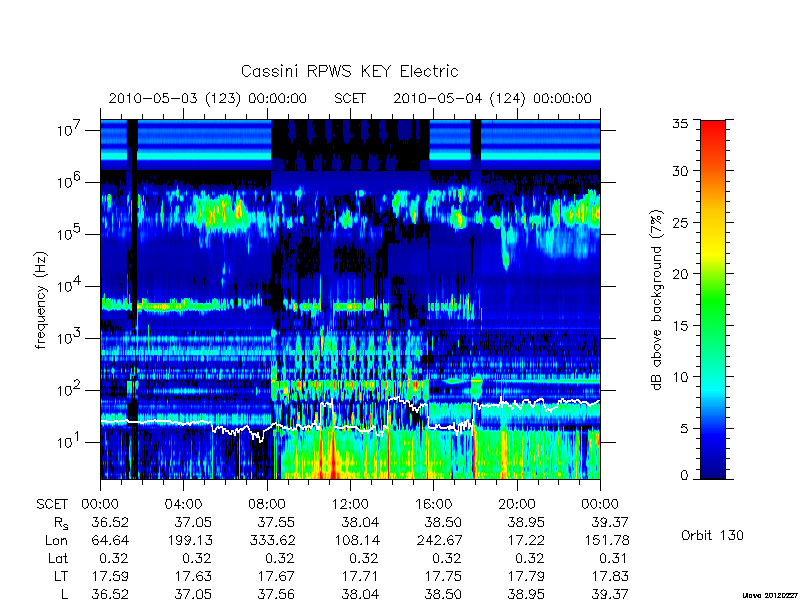Click the 'LT' row label
Image resolution: width=800 pixels, height=600 pixels.
(x=61, y=576)
